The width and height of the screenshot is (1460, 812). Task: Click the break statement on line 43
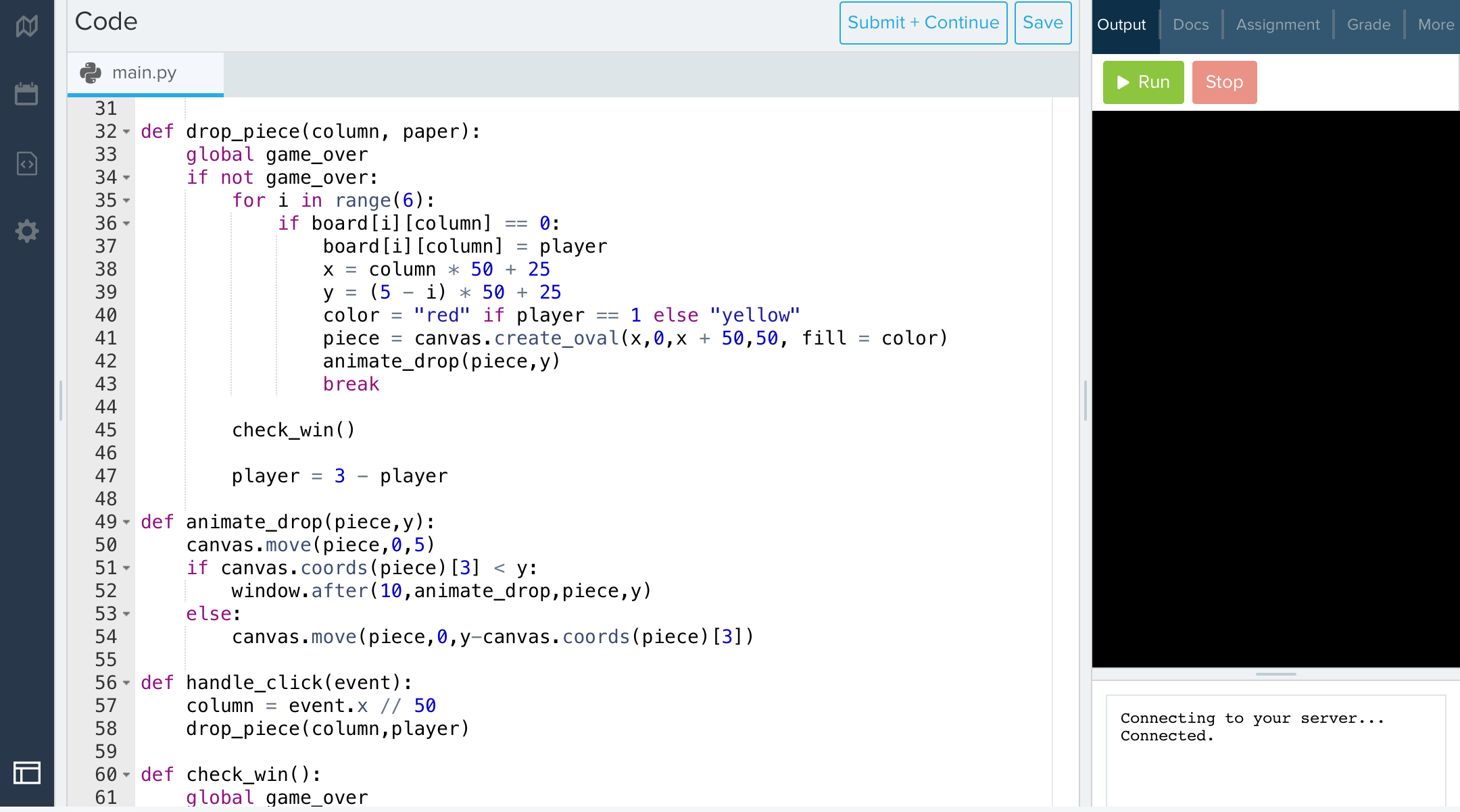click(x=351, y=384)
